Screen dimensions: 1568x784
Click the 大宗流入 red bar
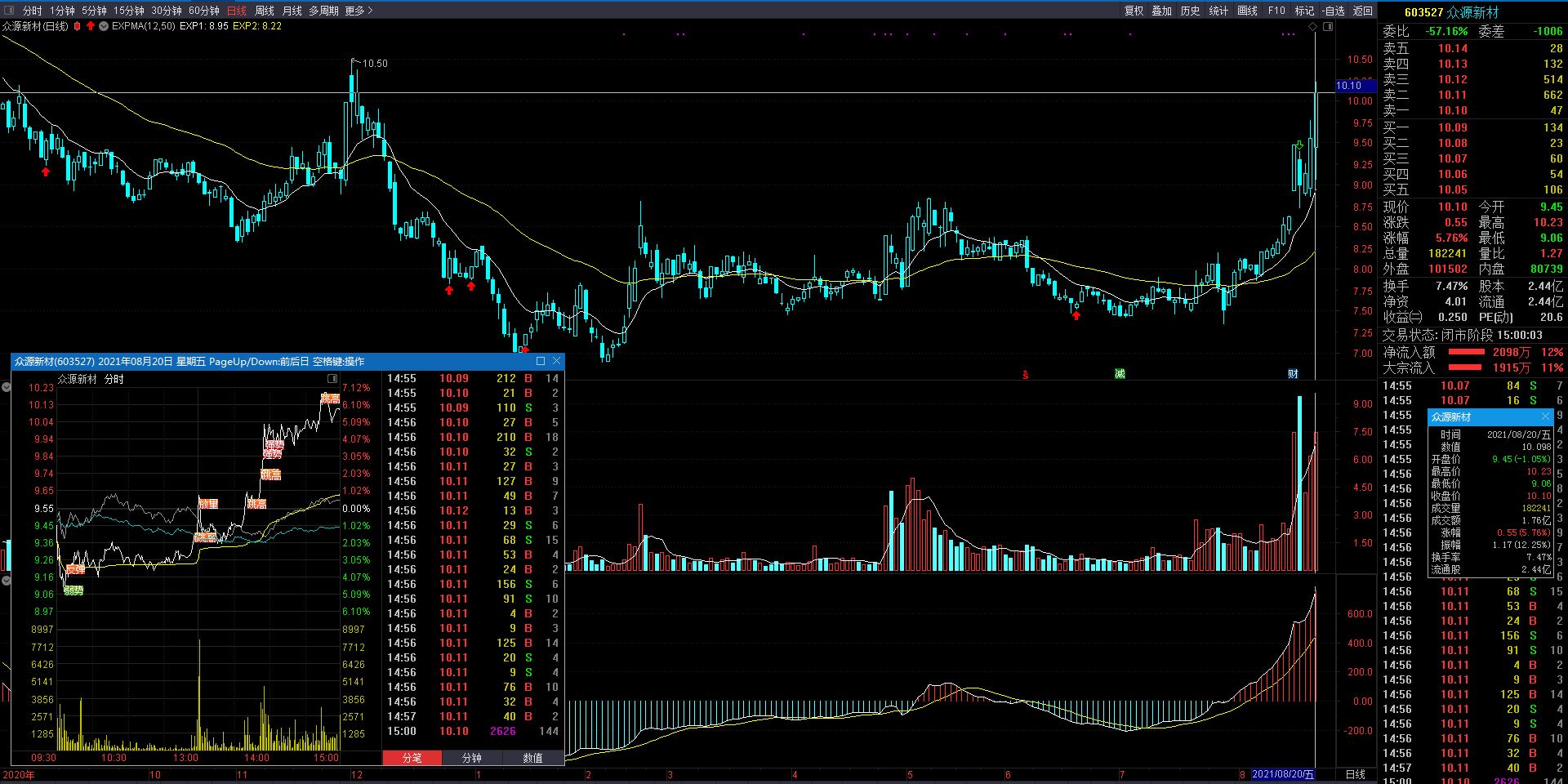tap(1466, 367)
